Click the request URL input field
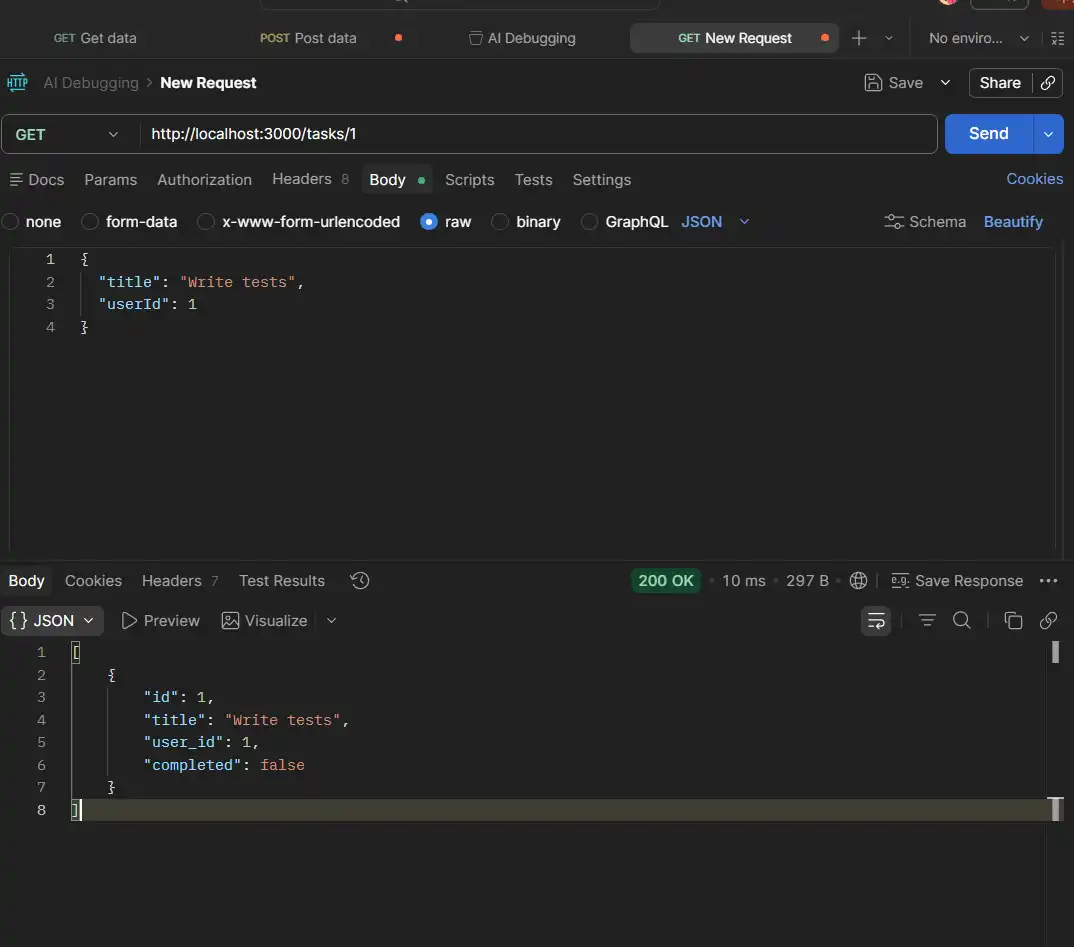Image resolution: width=1074 pixels, height=947 pixels. (x=538, y=134)
